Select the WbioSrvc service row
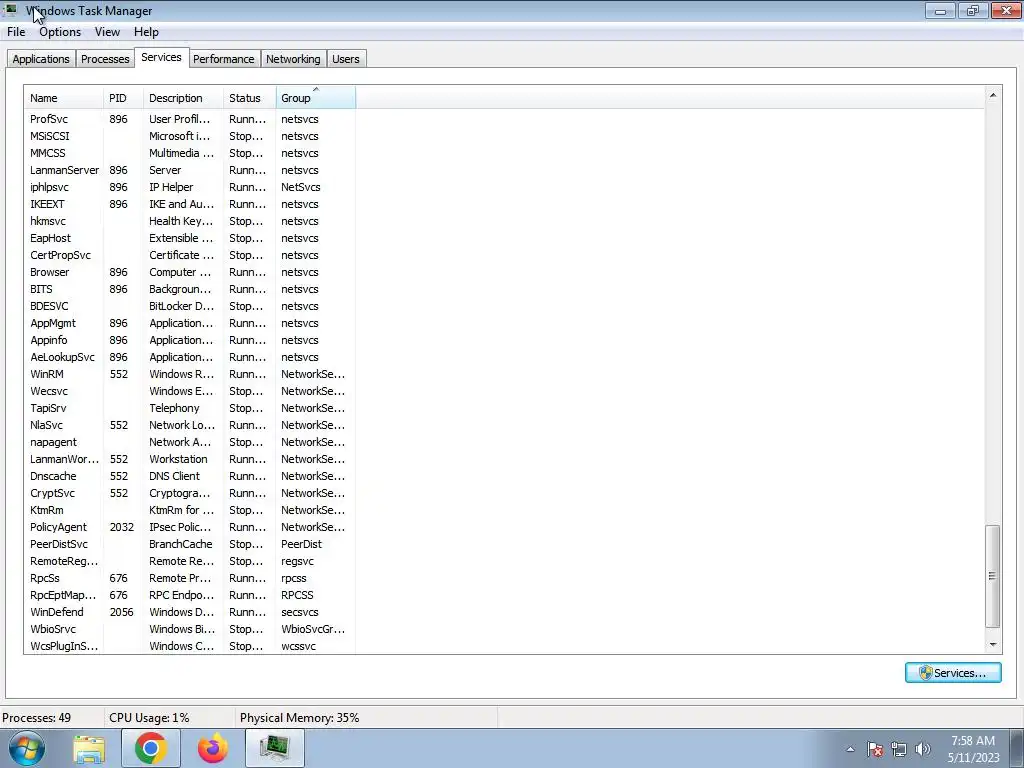 click(x=190, y=628)
